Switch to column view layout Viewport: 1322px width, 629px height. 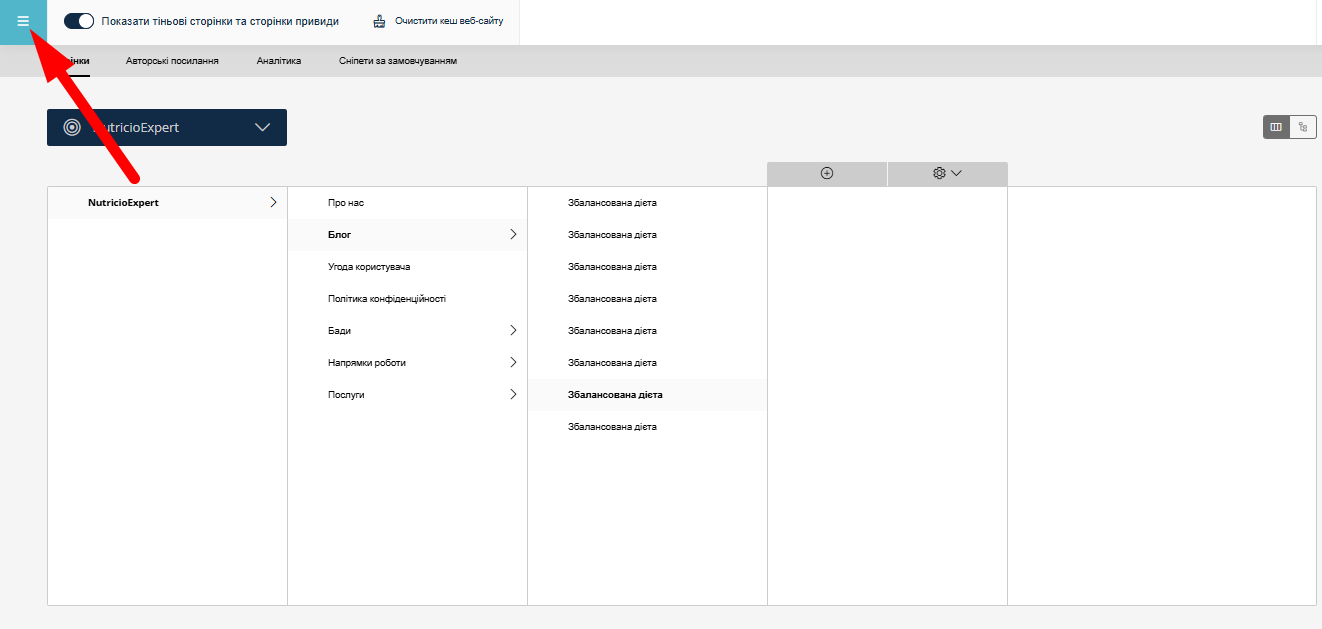[1276, 127]
